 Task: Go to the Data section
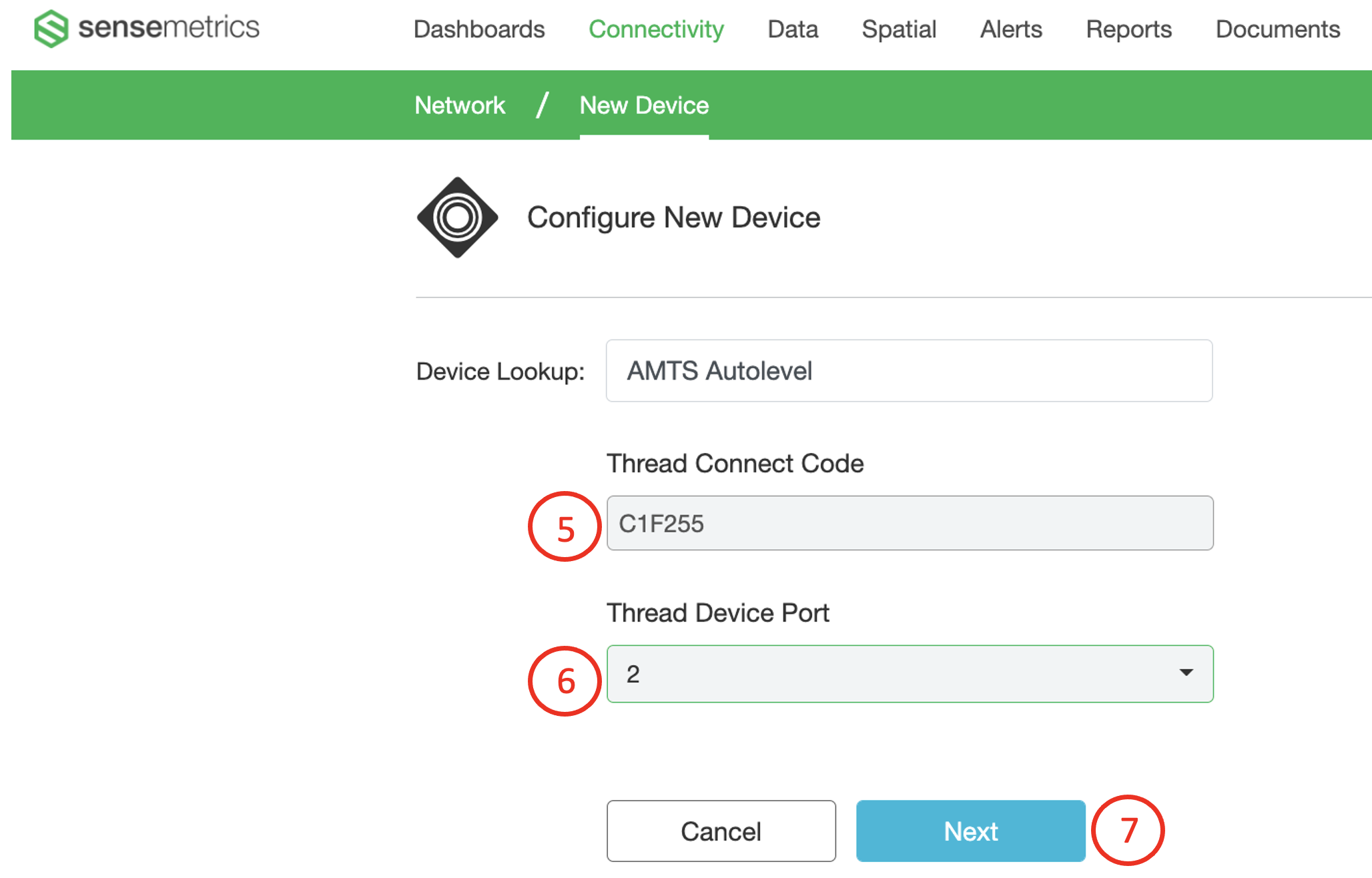point(793,29)
